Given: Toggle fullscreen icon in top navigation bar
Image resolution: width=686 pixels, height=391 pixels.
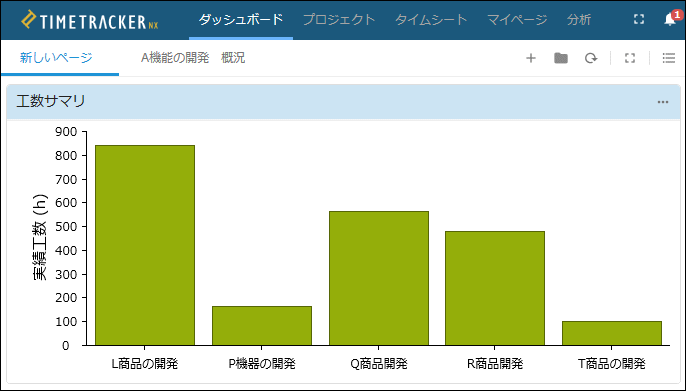Looking at the screenshot, I should 639,19.
